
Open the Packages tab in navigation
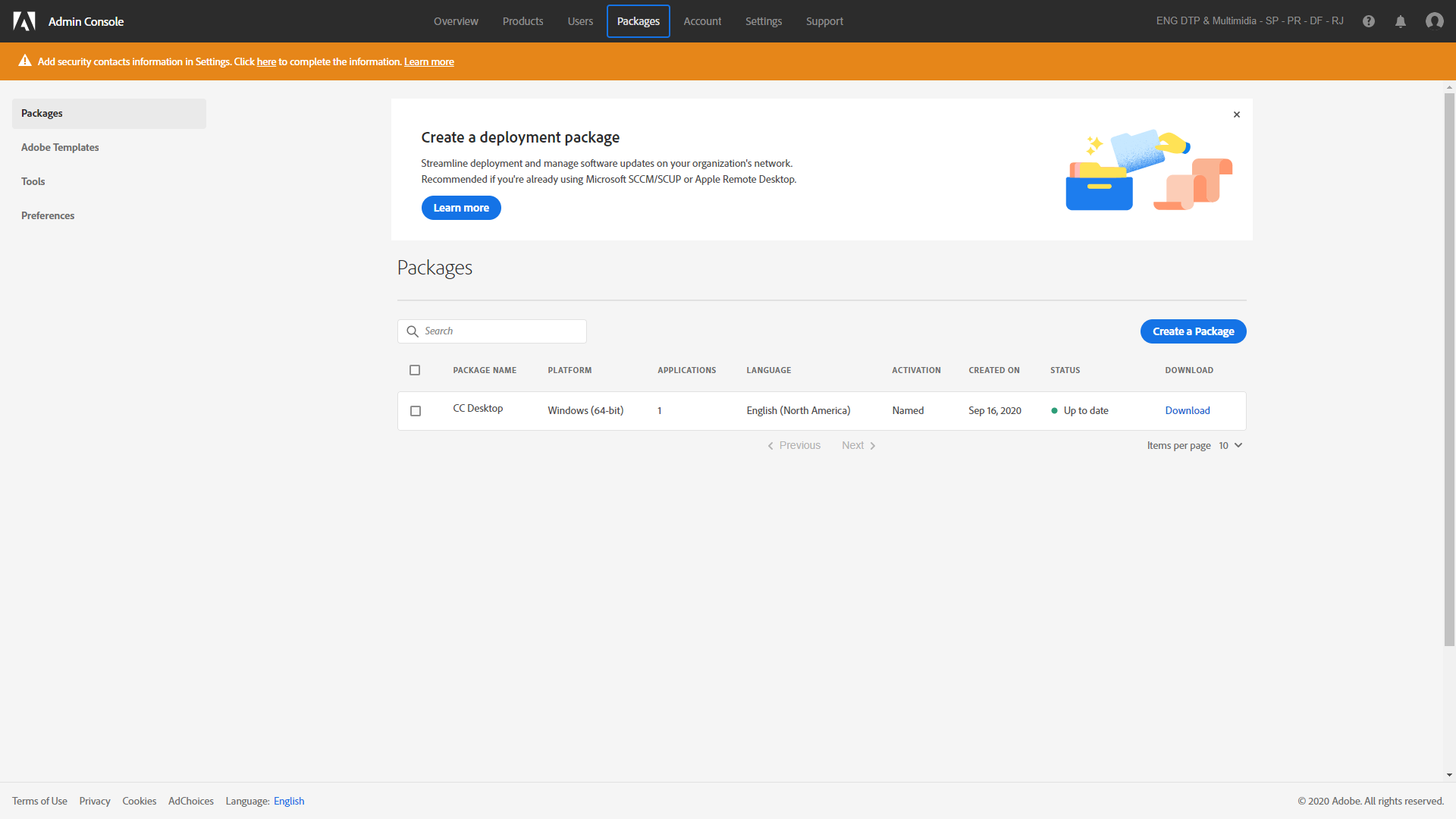[638, 20]
